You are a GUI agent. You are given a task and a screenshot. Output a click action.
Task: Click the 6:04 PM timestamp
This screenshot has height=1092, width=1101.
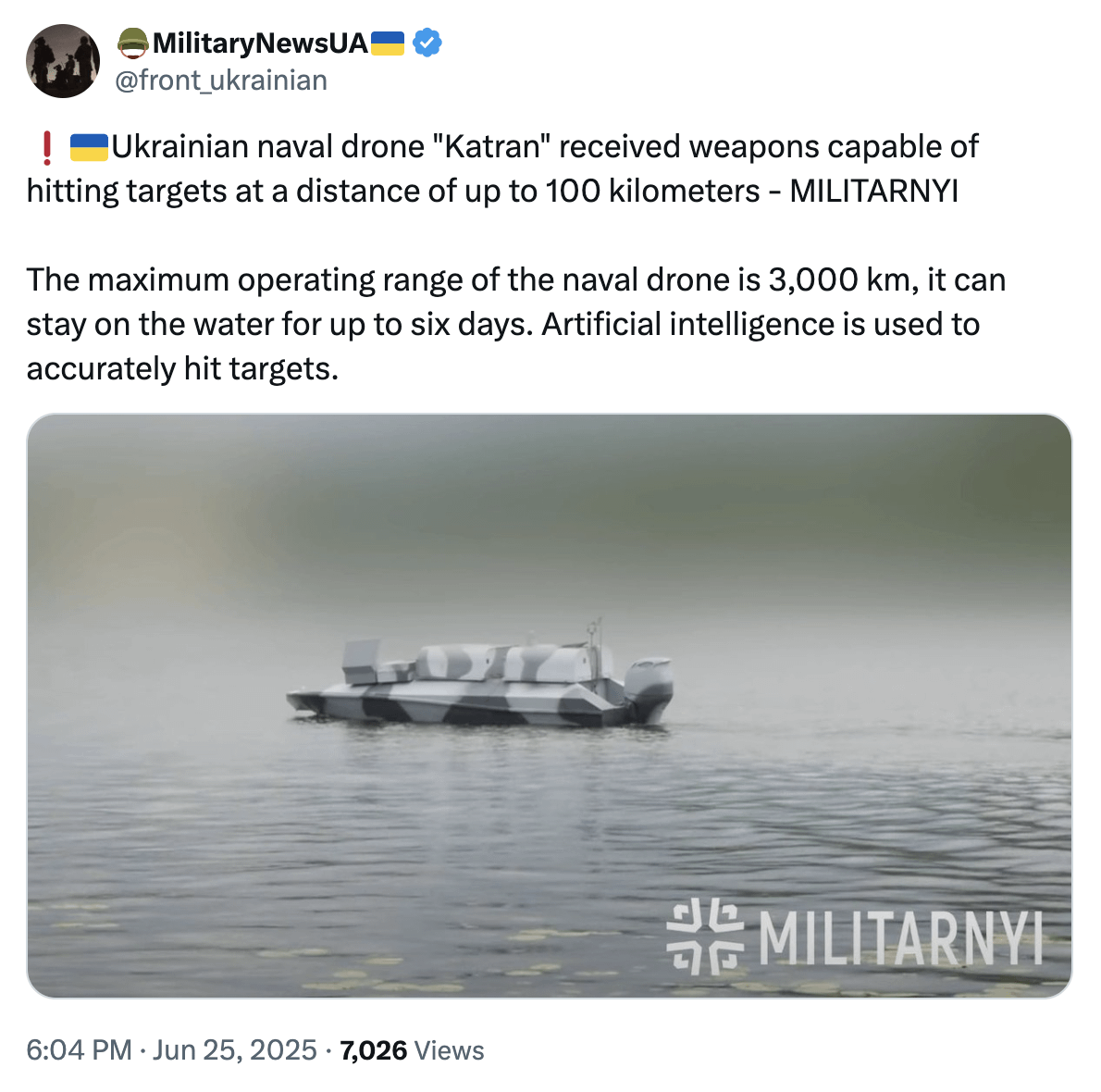coord(79,1049)
